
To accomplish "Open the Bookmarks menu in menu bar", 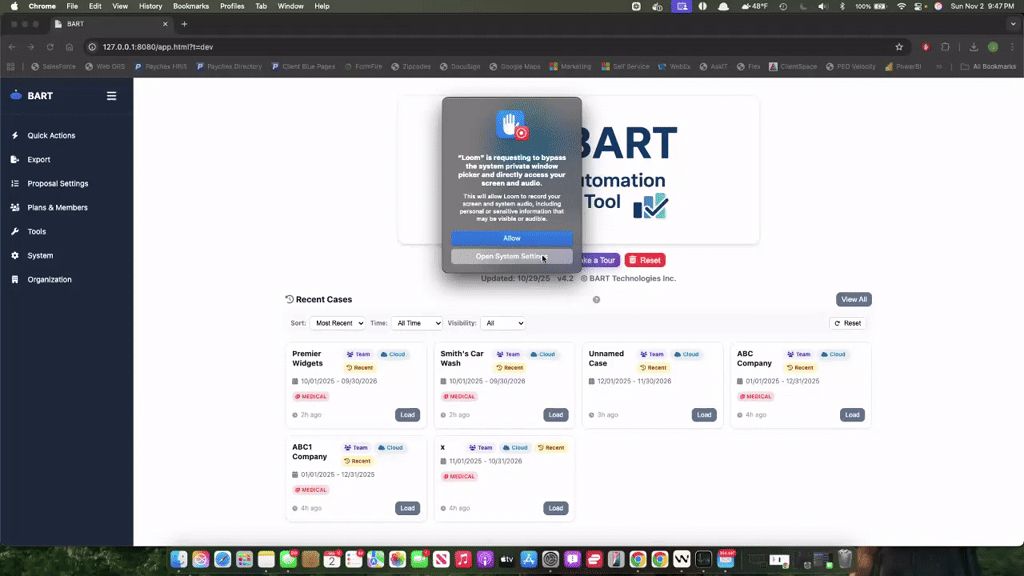I will [191, 6].
